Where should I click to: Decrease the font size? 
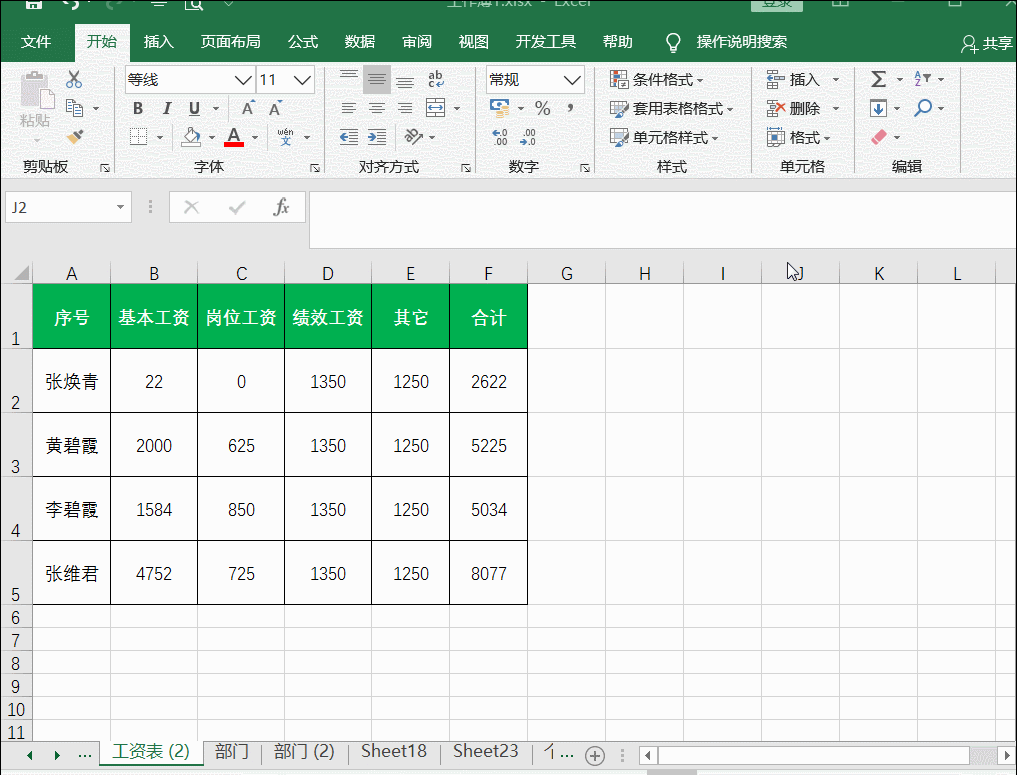[276, 108]
